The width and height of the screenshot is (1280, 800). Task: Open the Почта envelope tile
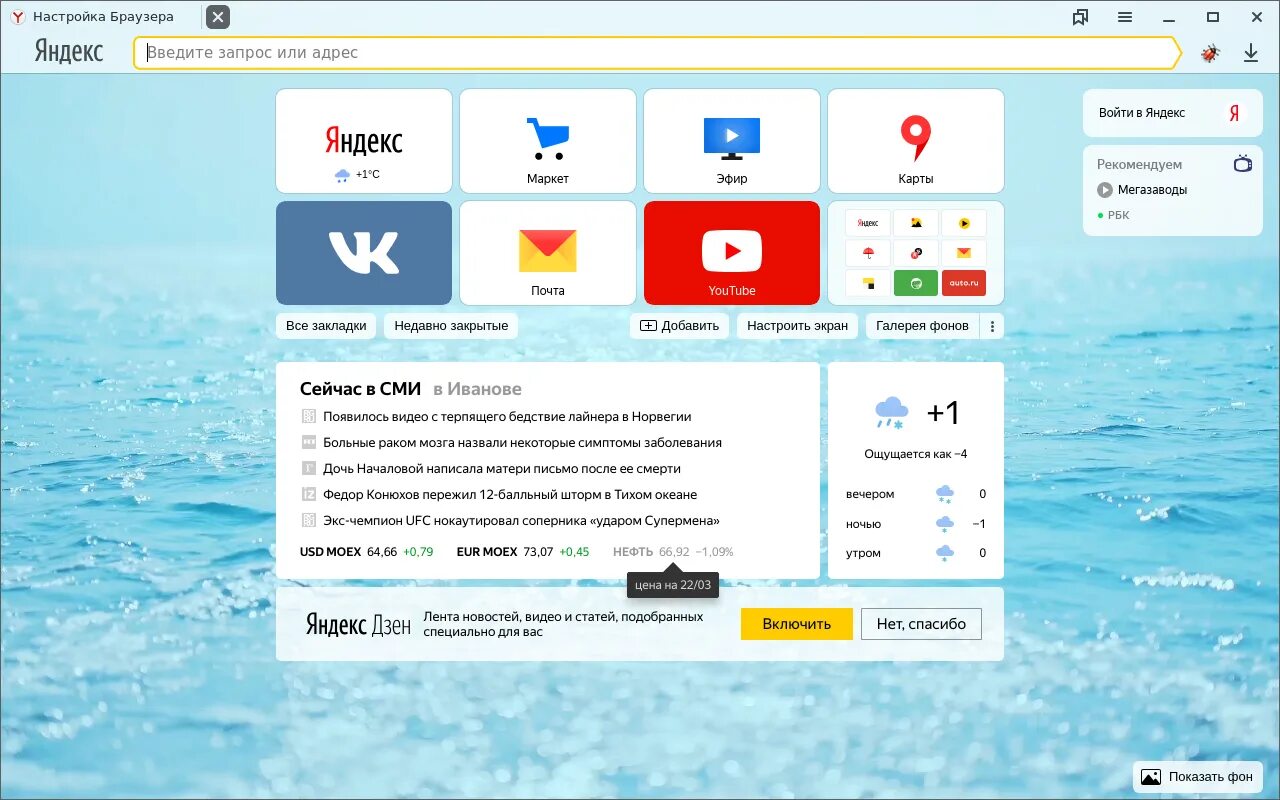tap(548, 253)
